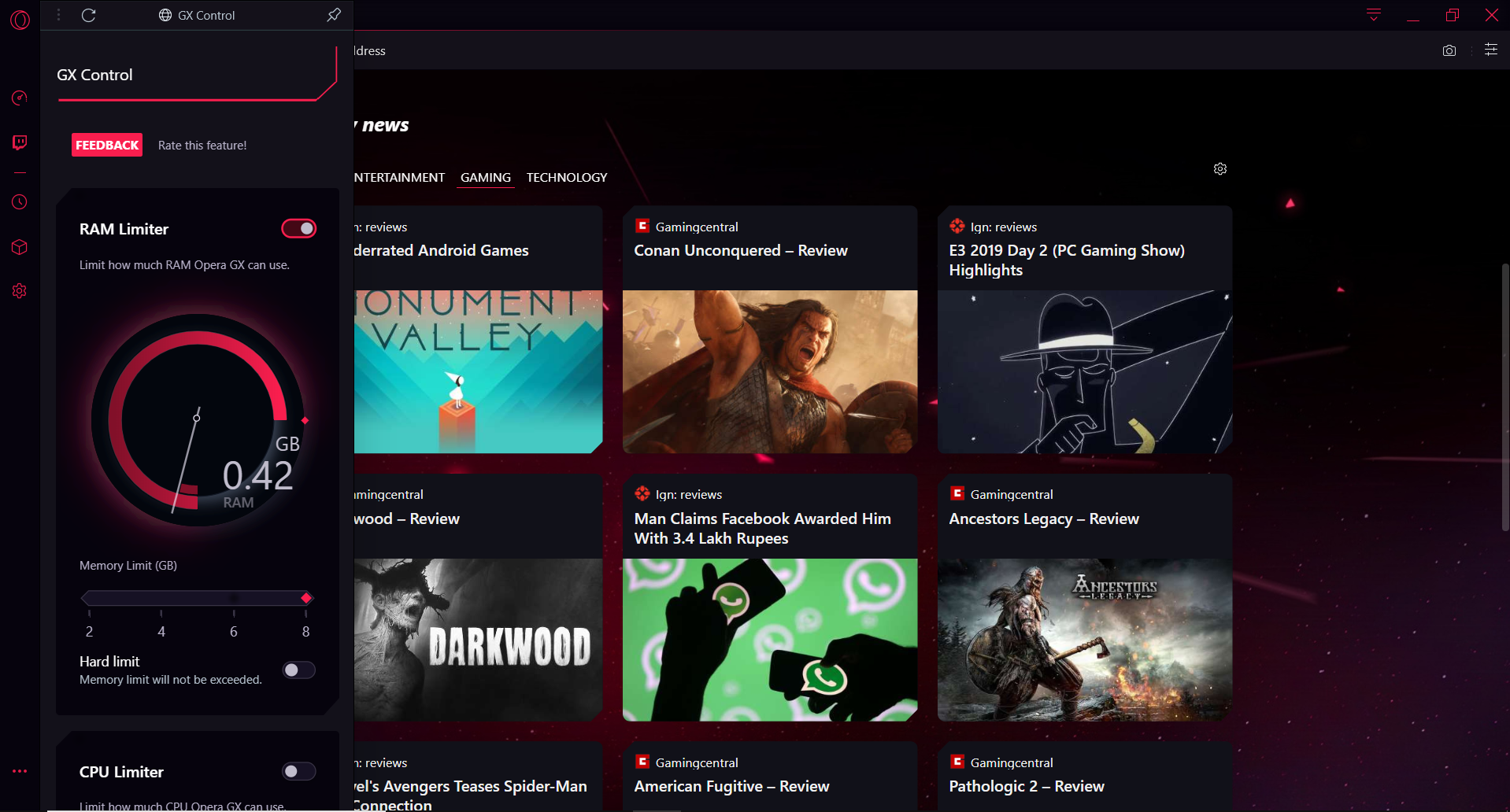
Task: Open Easy Setup sliders icon
Action: click(x=1490, y=50)
